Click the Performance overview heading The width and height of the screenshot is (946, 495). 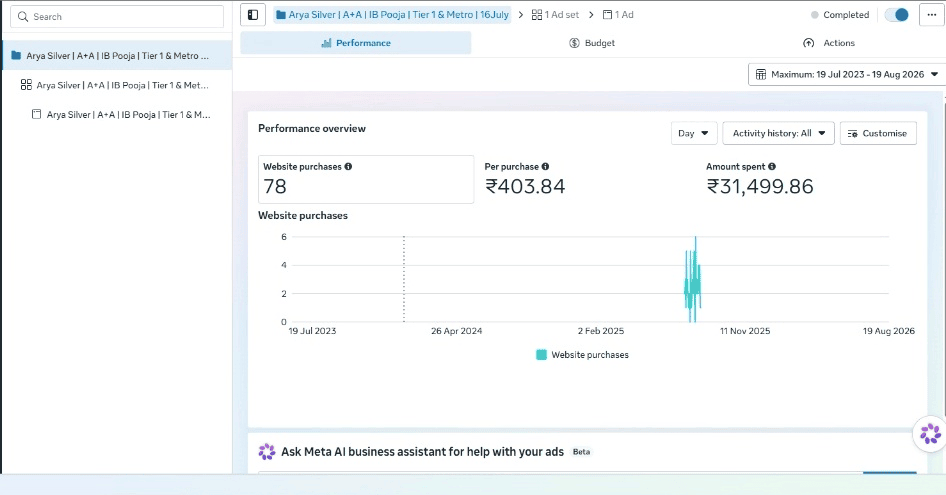[312, 129]
